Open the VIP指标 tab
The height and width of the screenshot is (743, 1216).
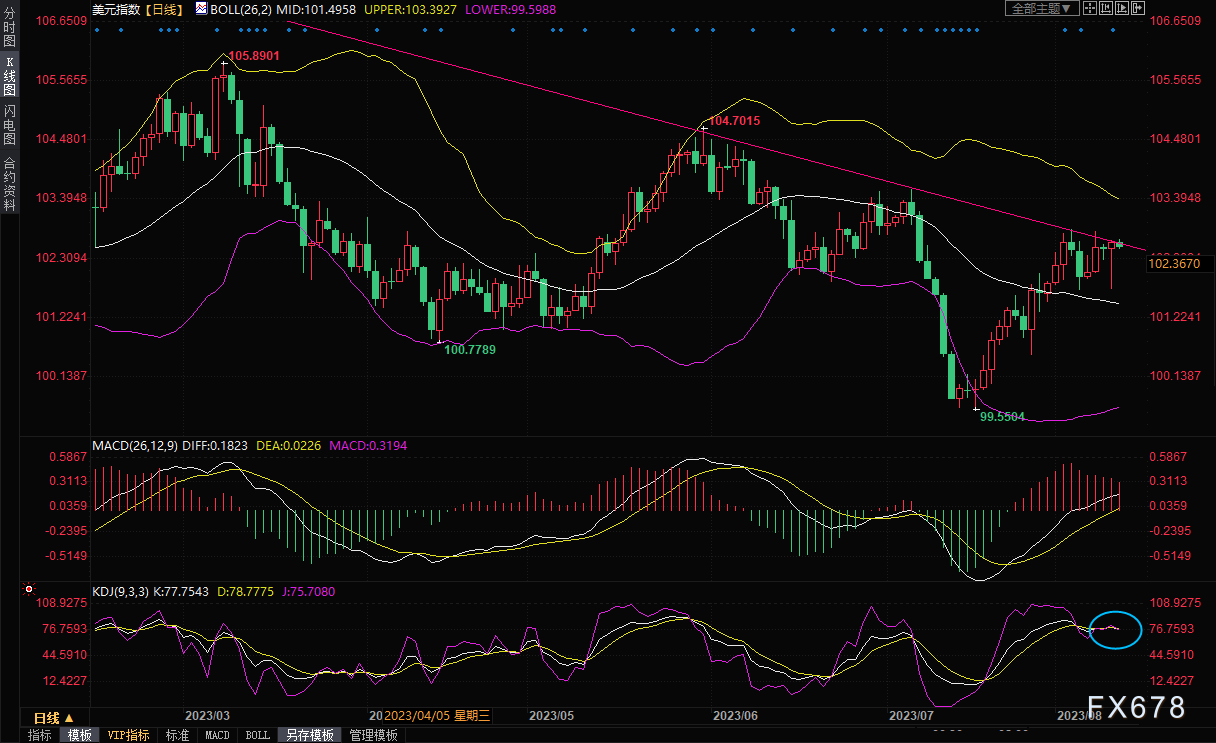point(129,735)
